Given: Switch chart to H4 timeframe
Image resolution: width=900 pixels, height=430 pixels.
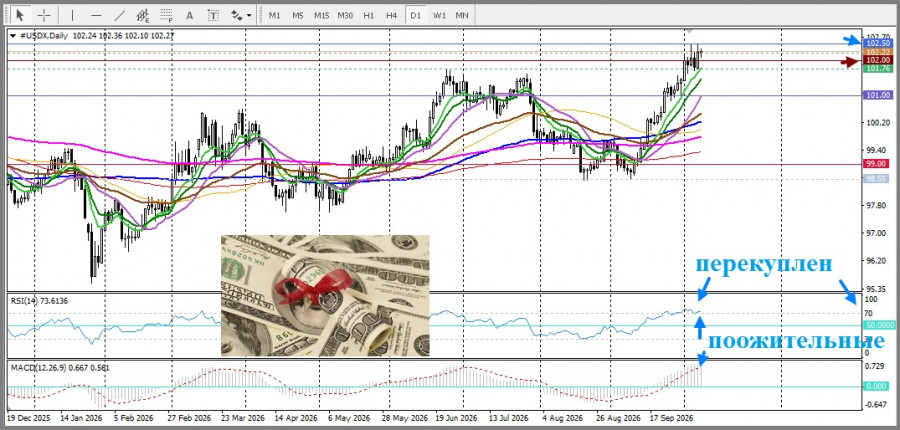Looking at the screenshot, I should click(x=391, y=16).
